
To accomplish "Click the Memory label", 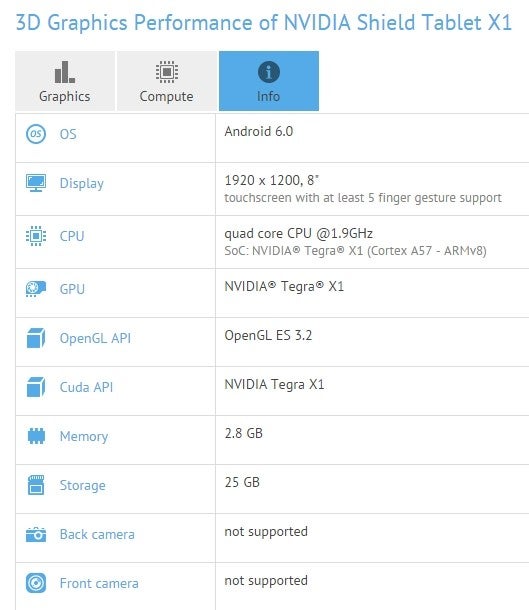I will click(84, 436).
